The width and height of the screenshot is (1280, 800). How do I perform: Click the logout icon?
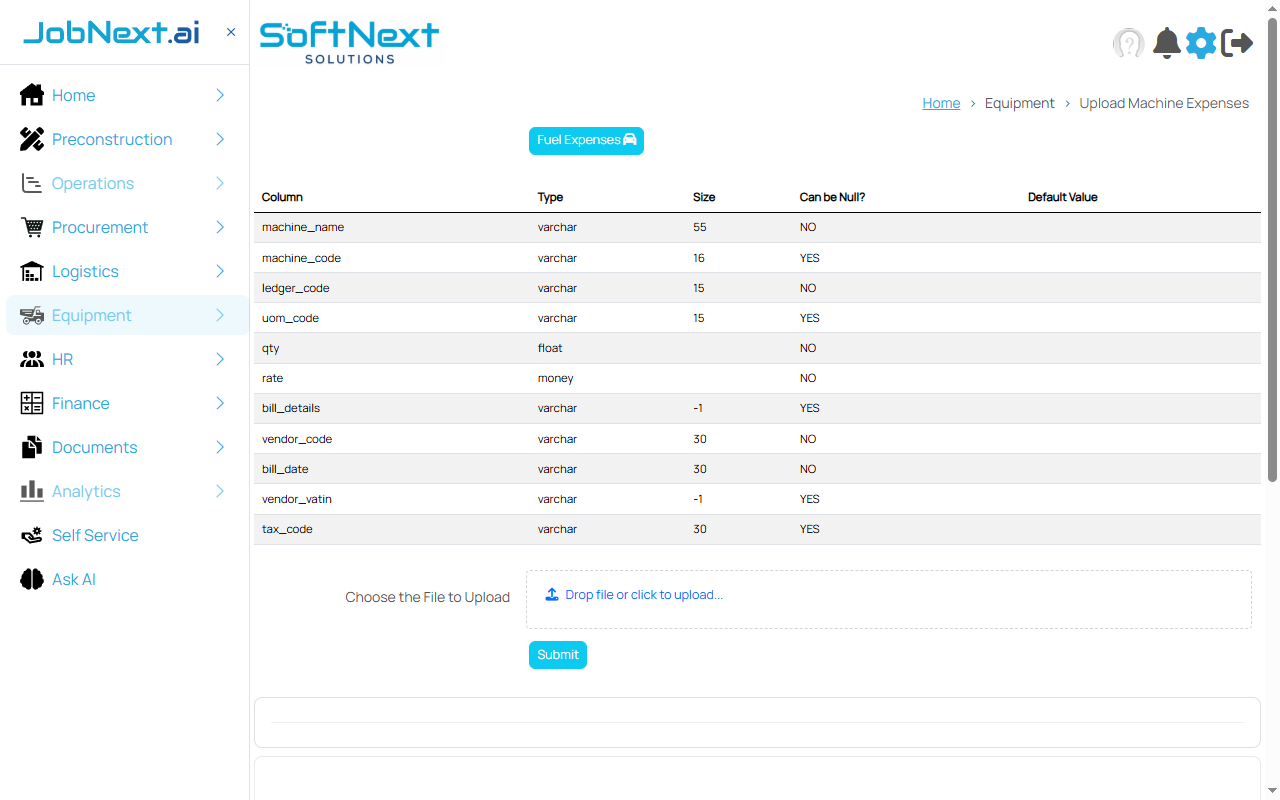tap(1237, 43)
